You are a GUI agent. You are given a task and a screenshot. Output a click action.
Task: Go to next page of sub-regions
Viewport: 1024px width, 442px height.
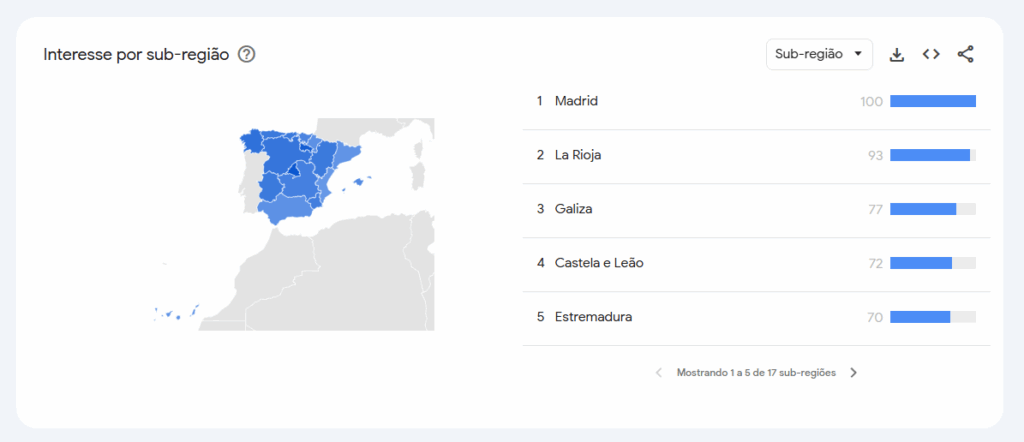(x=853, y=373)
